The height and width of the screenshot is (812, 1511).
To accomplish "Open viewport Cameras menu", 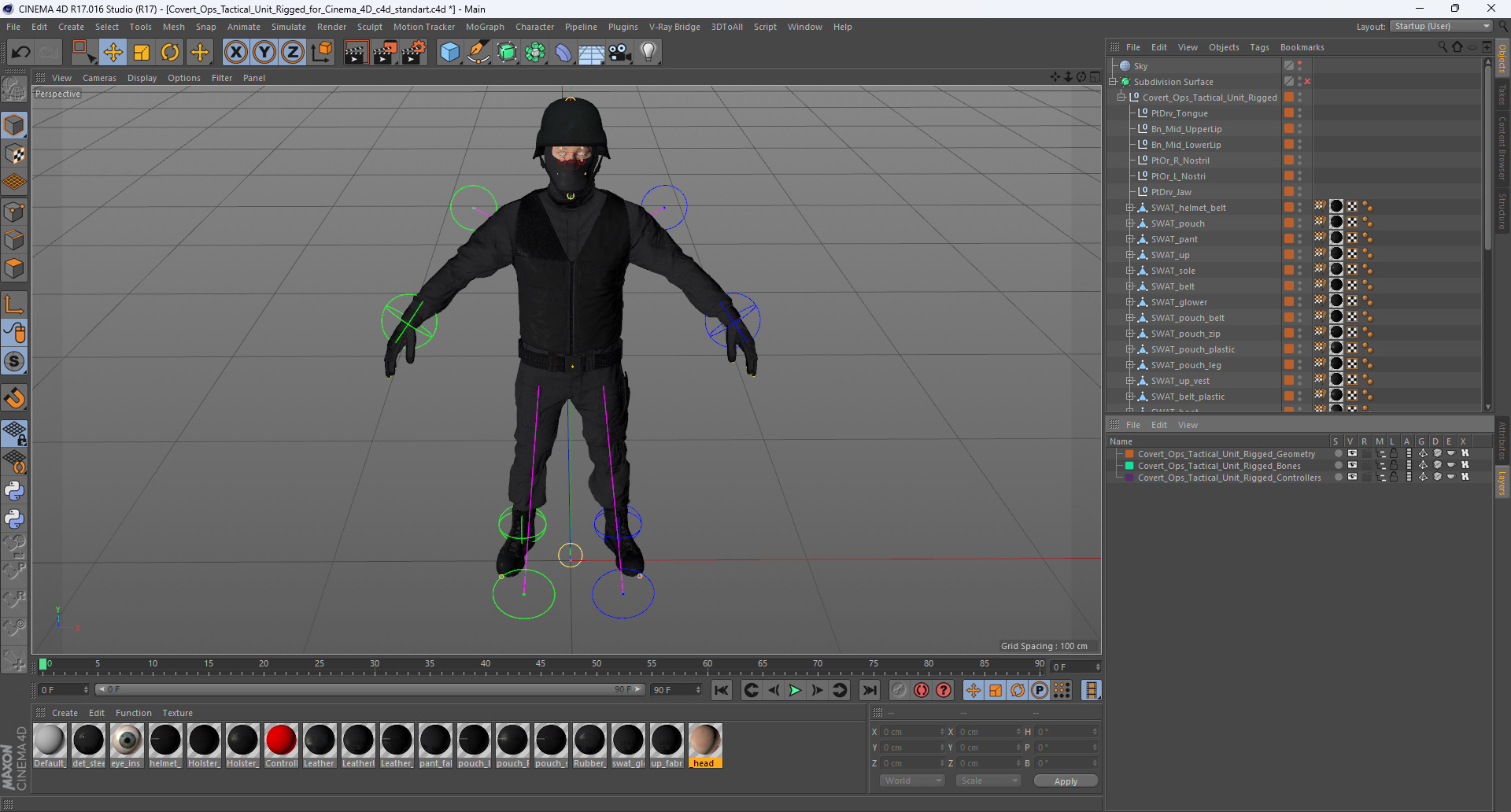I will coord(99,78).
